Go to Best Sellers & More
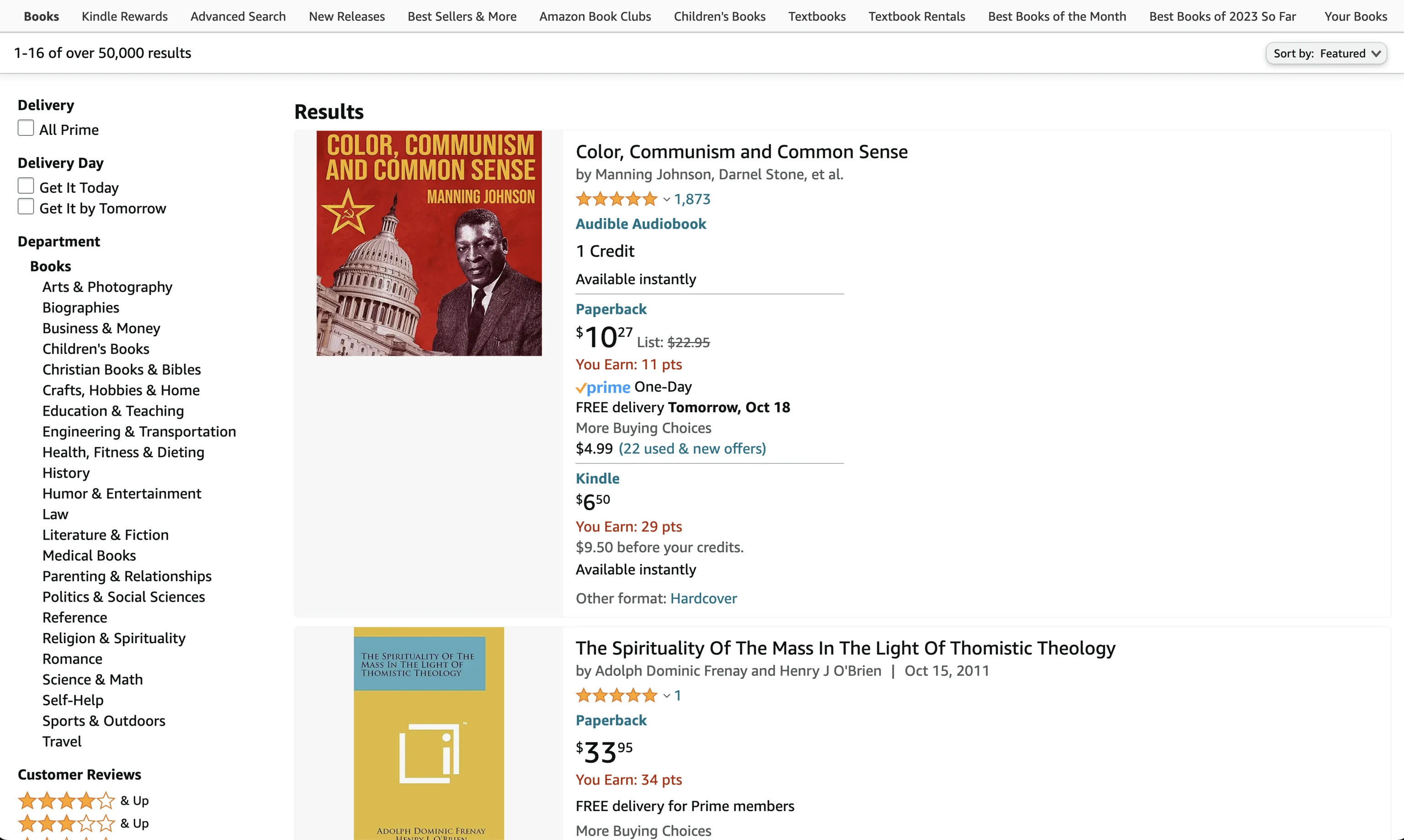This screenshot has height=840, width=1404. coord(462,16)
